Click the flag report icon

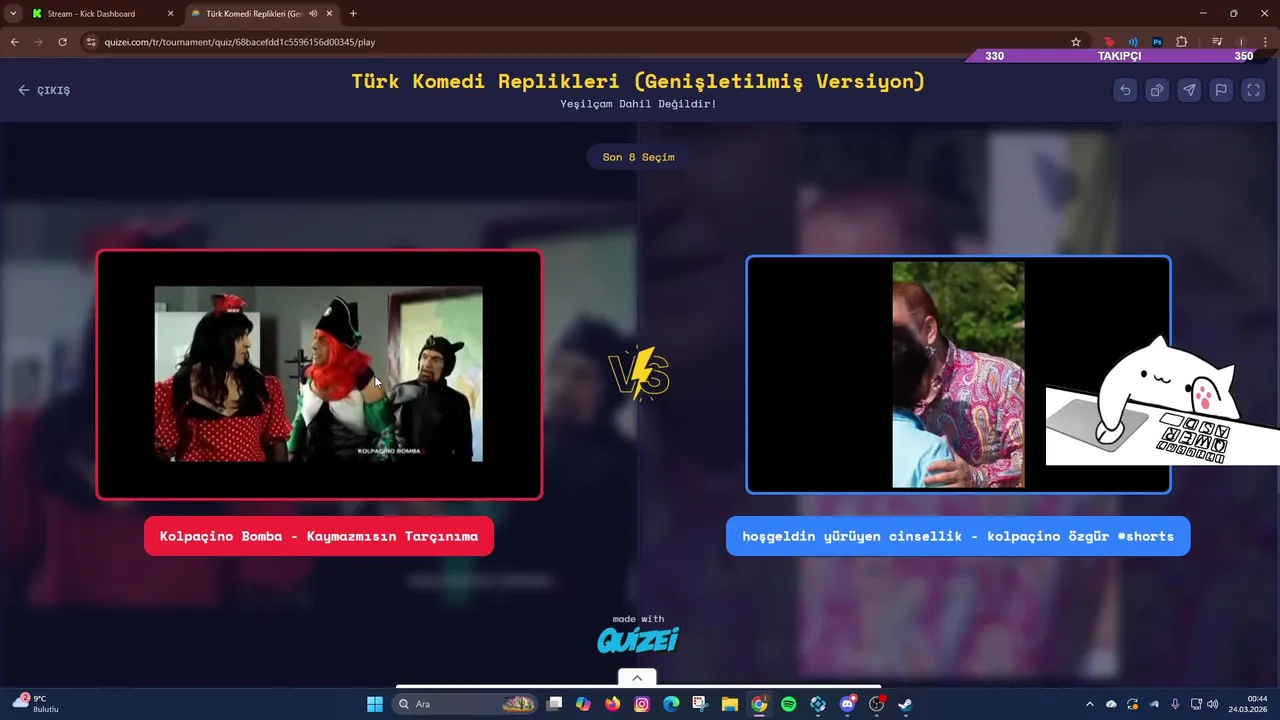pos(1221,90)
